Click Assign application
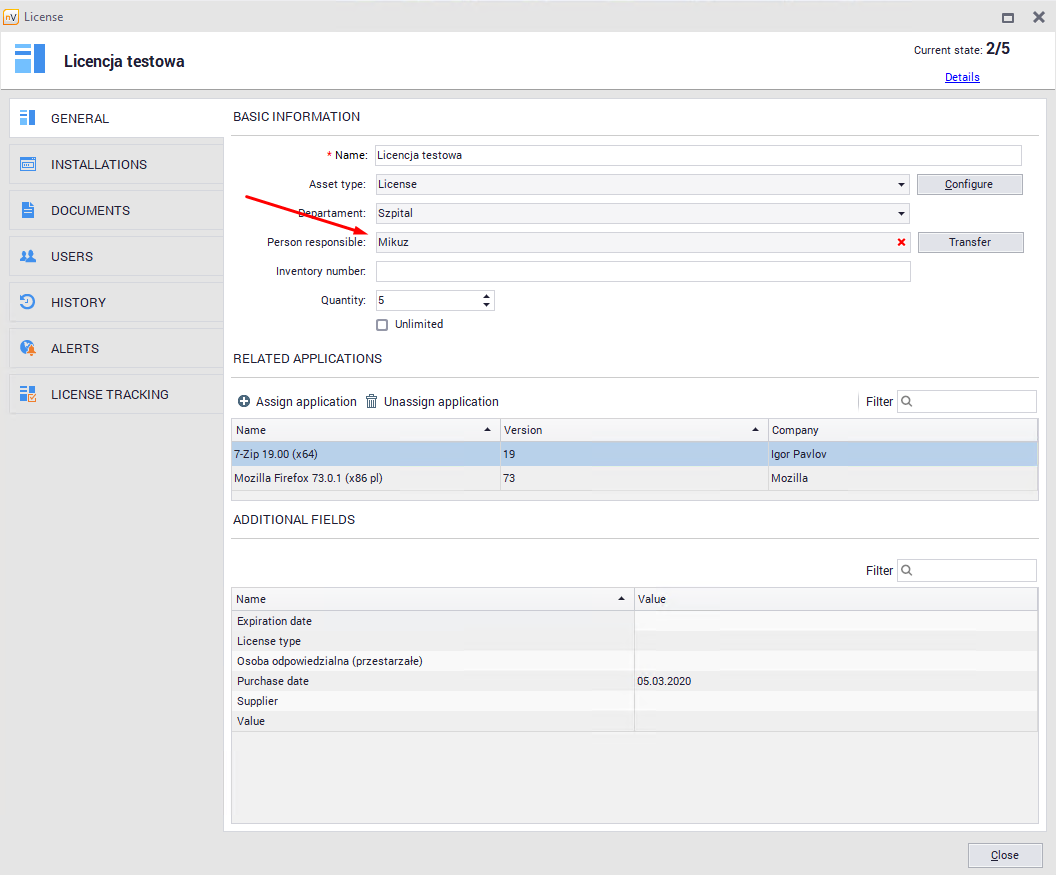The width and height of the screenshot is (1056, 875). (x=297, y=401)
